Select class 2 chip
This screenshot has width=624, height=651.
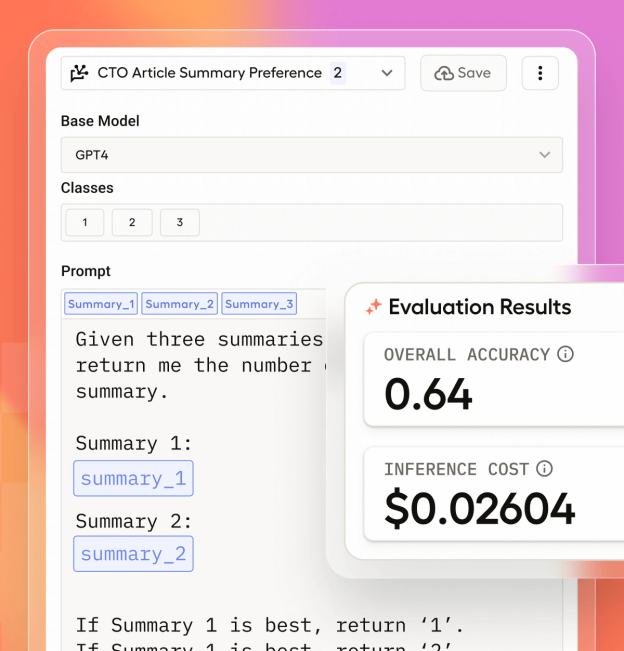(132, 223)
